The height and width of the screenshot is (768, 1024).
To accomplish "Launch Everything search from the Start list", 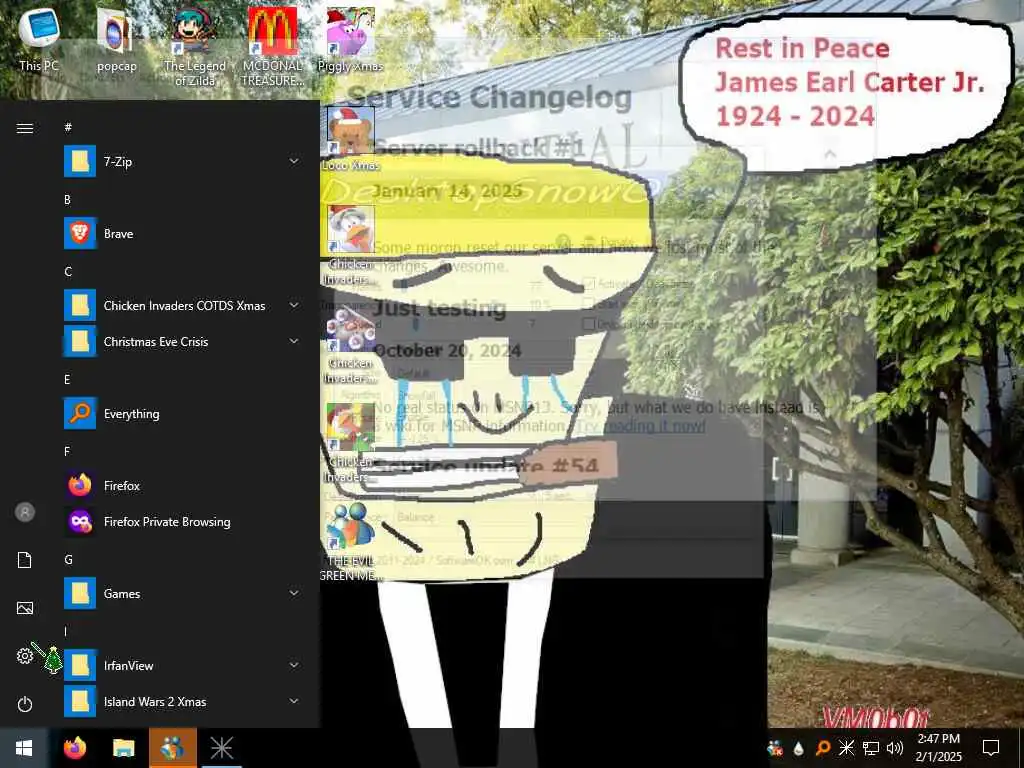I will (182, 414).
